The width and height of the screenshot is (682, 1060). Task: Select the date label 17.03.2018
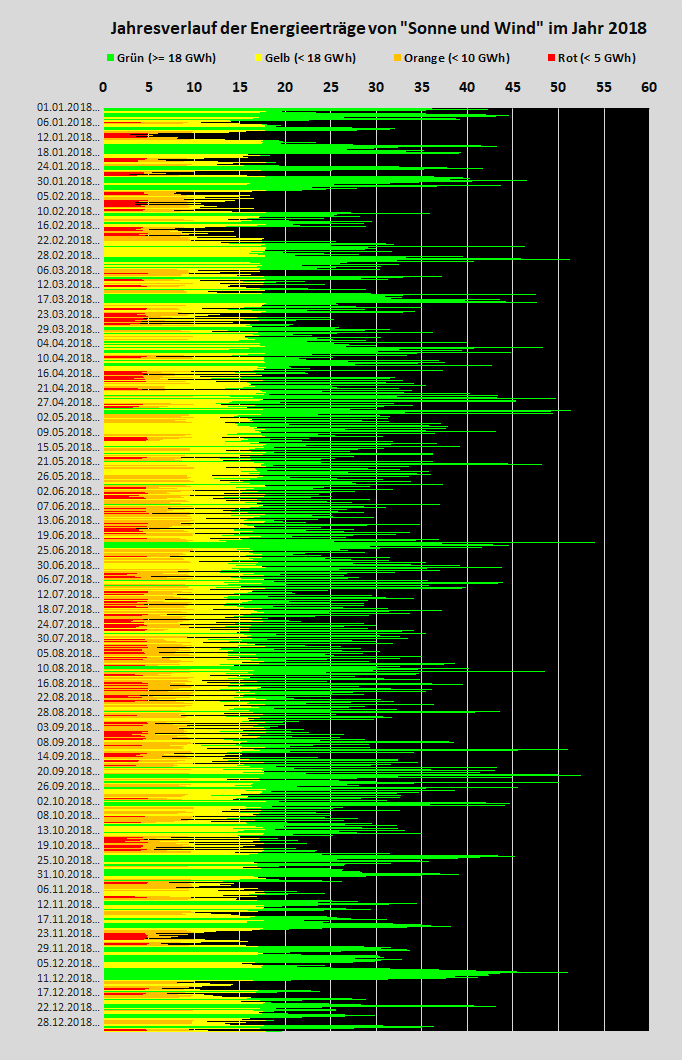click(68, 299)
